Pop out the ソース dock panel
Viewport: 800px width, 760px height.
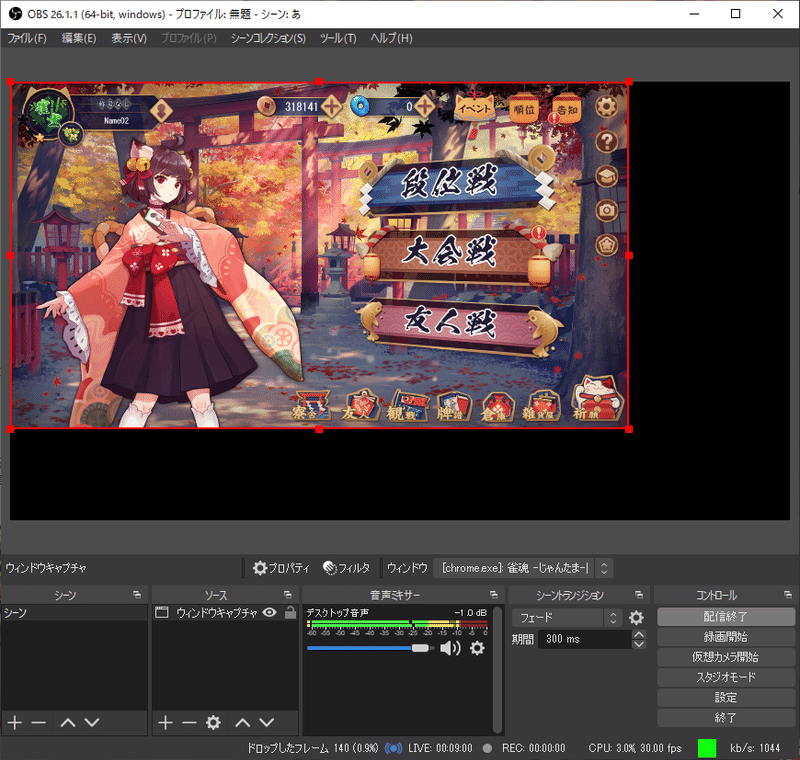coord(288,595)
